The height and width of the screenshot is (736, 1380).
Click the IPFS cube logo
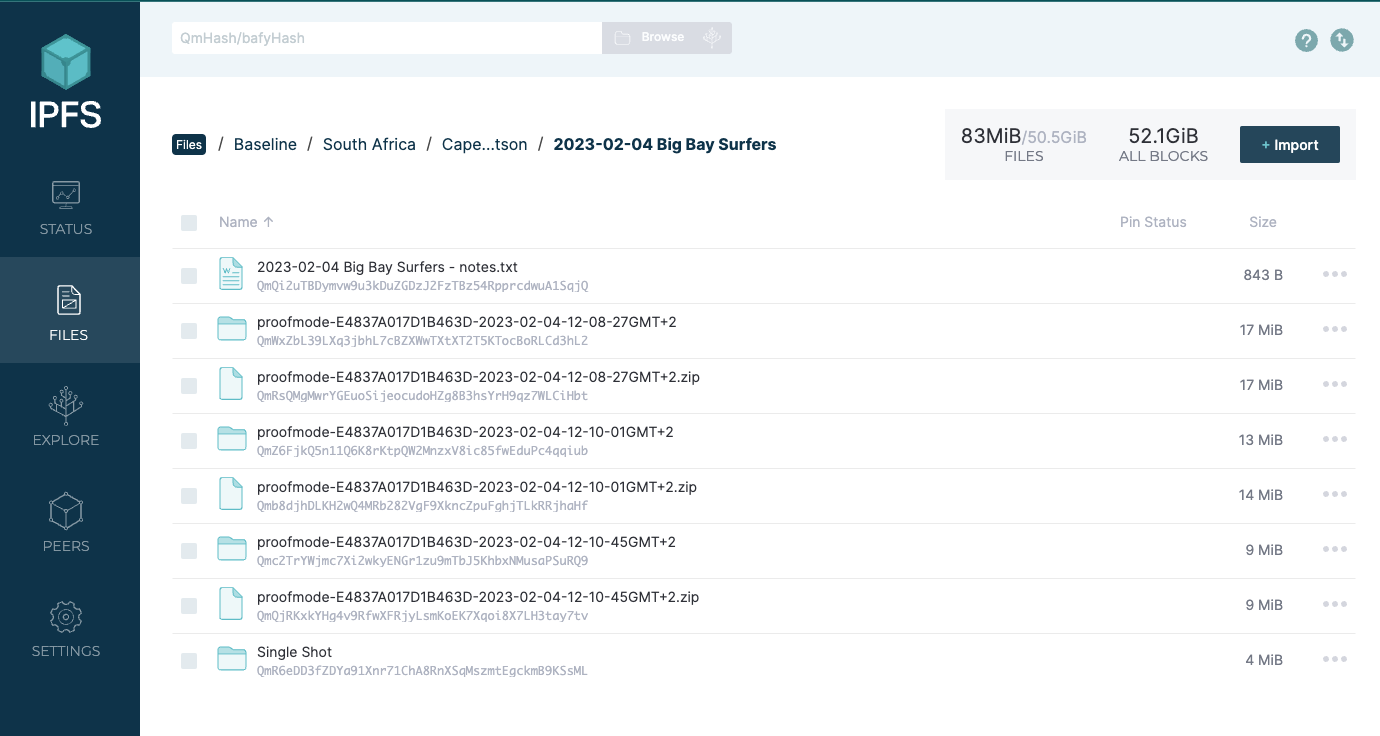point(66,62)
